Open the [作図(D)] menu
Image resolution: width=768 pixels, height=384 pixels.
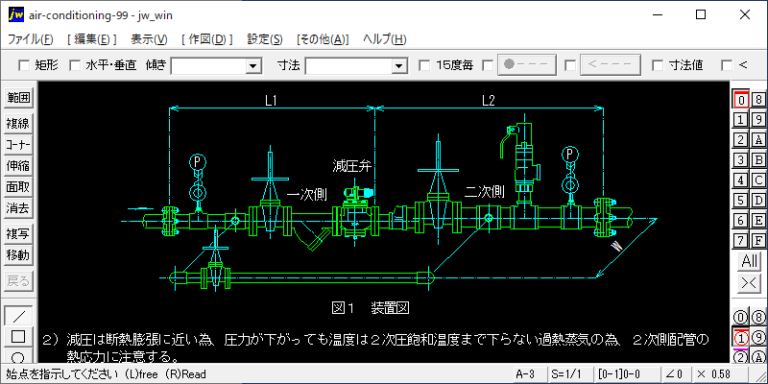click(207, 39)
